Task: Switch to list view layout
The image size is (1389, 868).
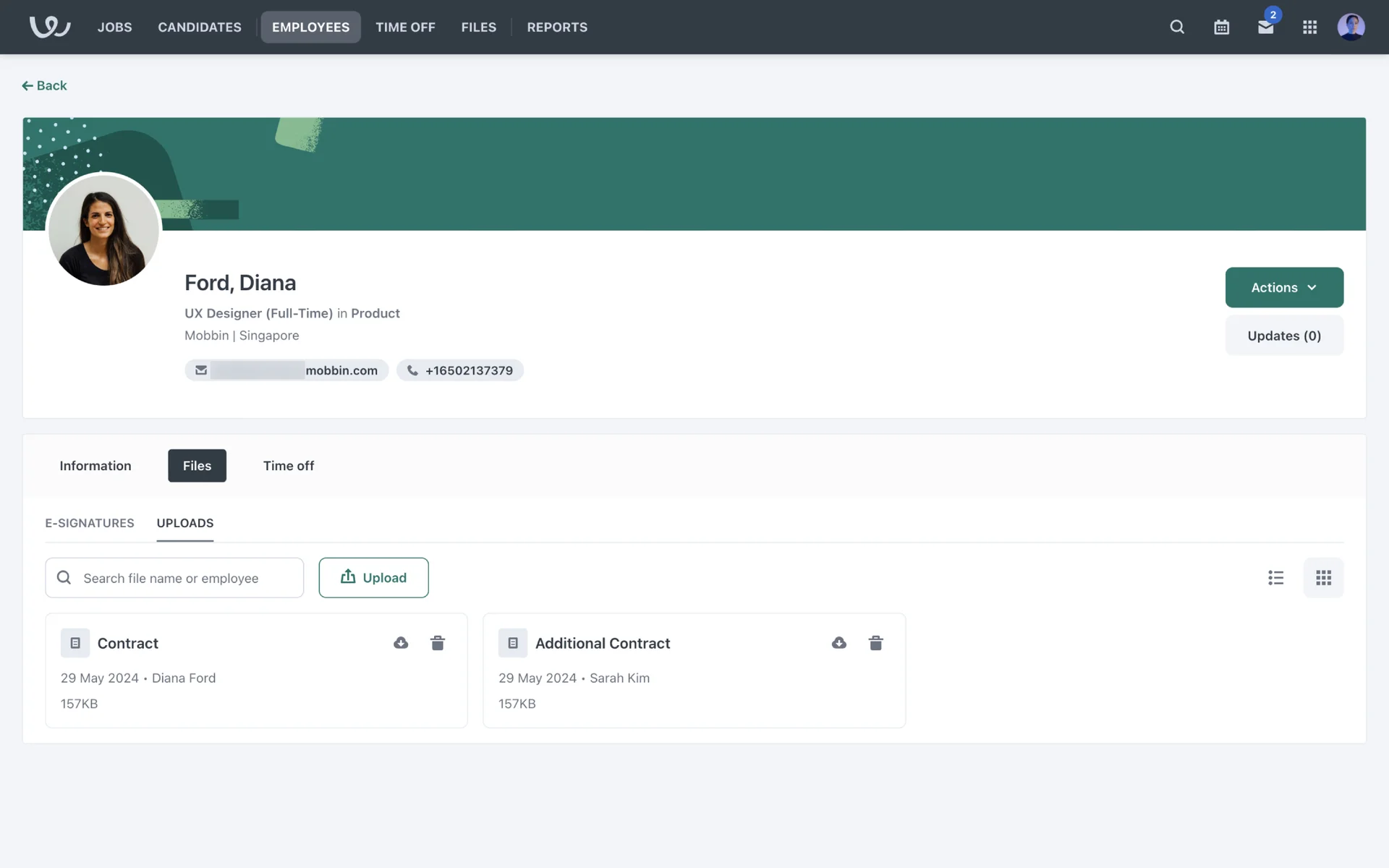Action: pyautogui.click(x=1275, y=577)
